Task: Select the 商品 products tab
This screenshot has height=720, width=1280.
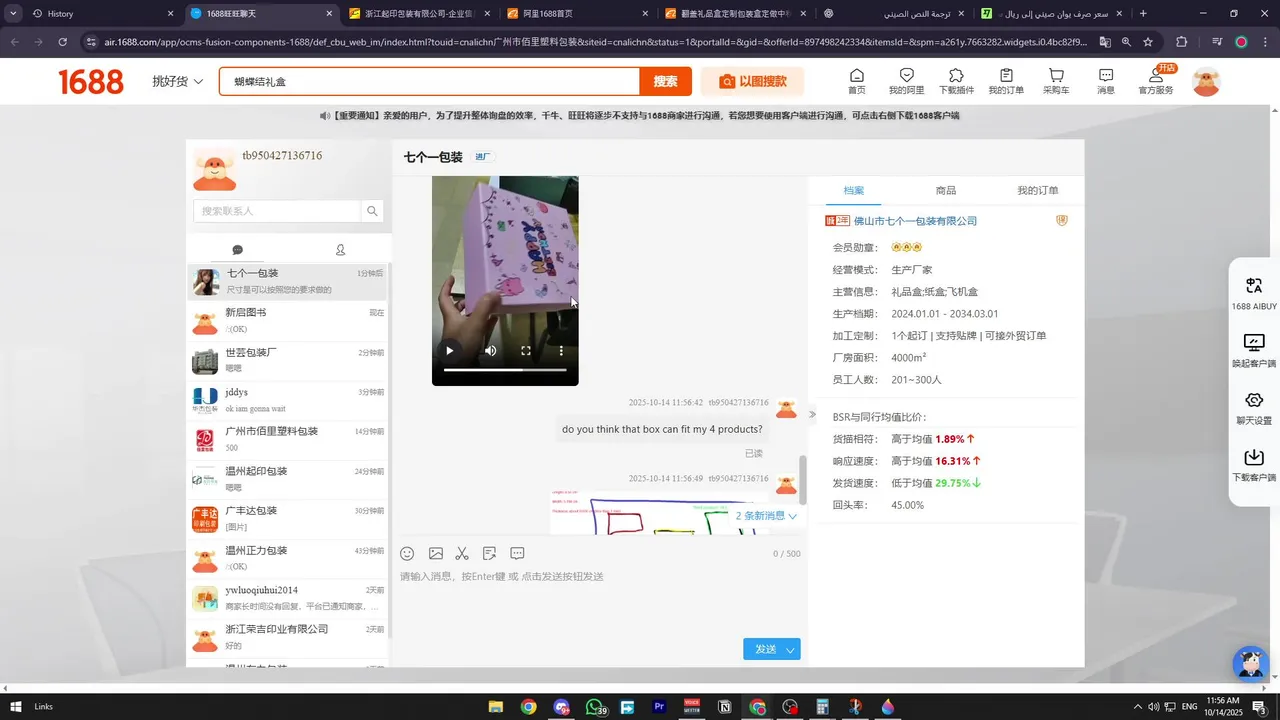Action: click(x=945, y=190)
